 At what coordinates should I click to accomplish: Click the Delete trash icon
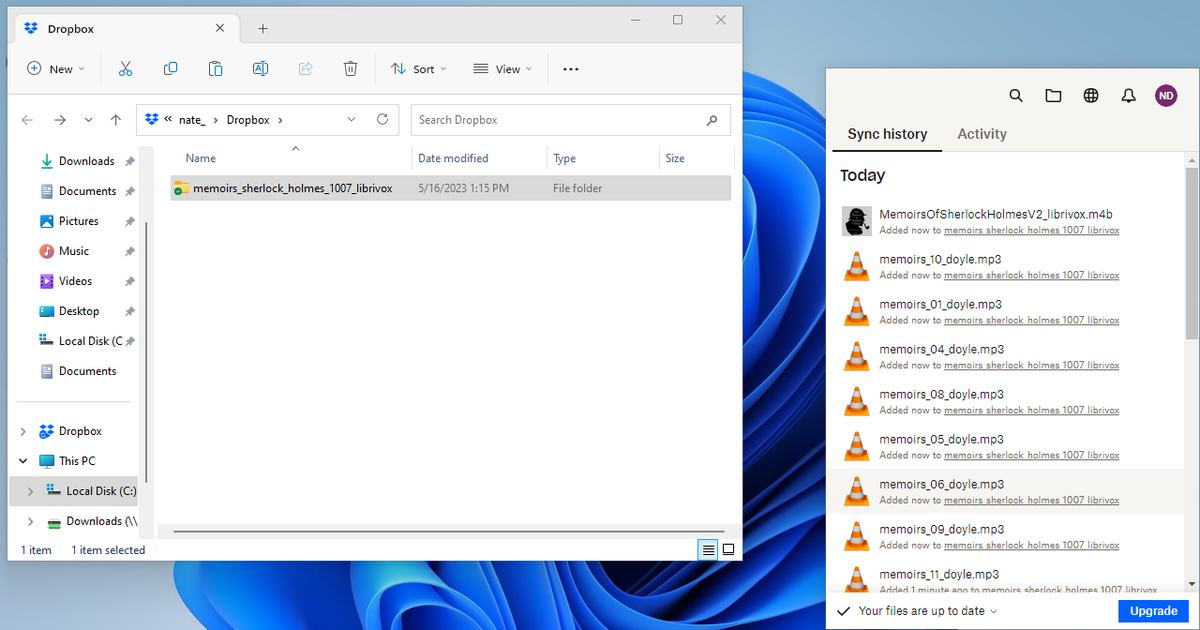coord(350,68)
